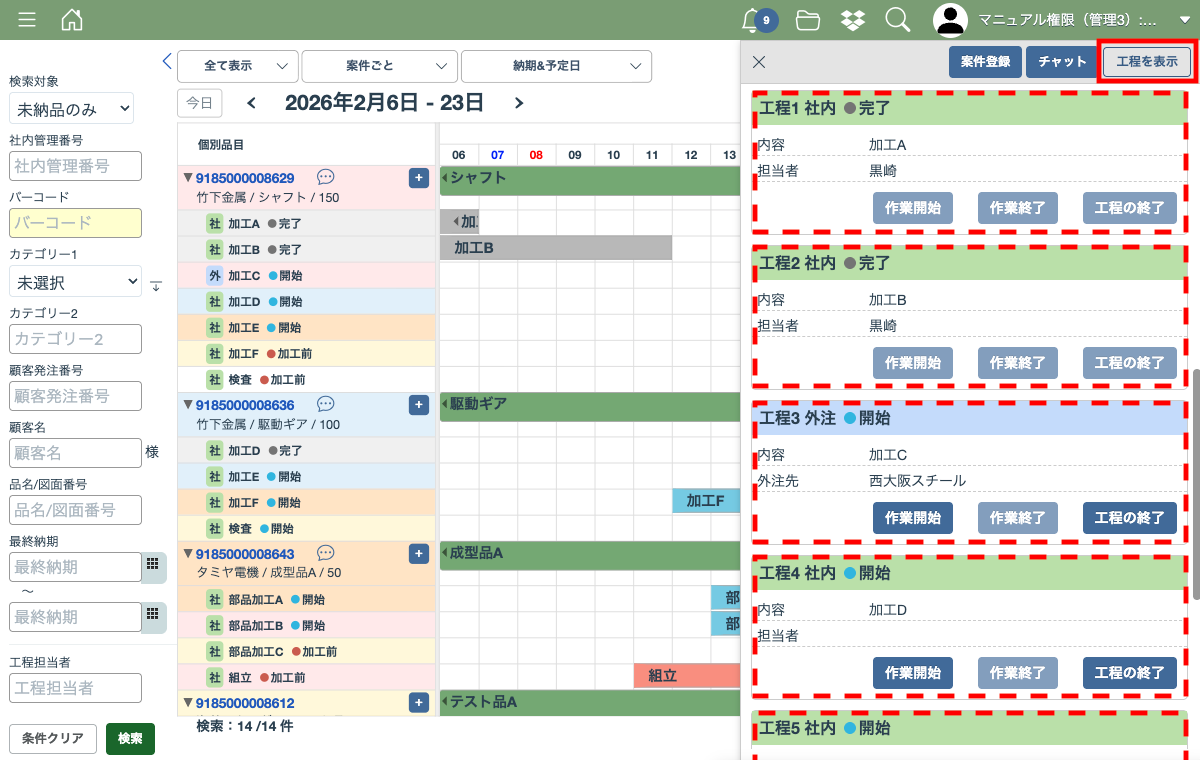Open chat bubble for 9185000008629
The height and width of the screenshot is (760, 1200).
point(325,177)
